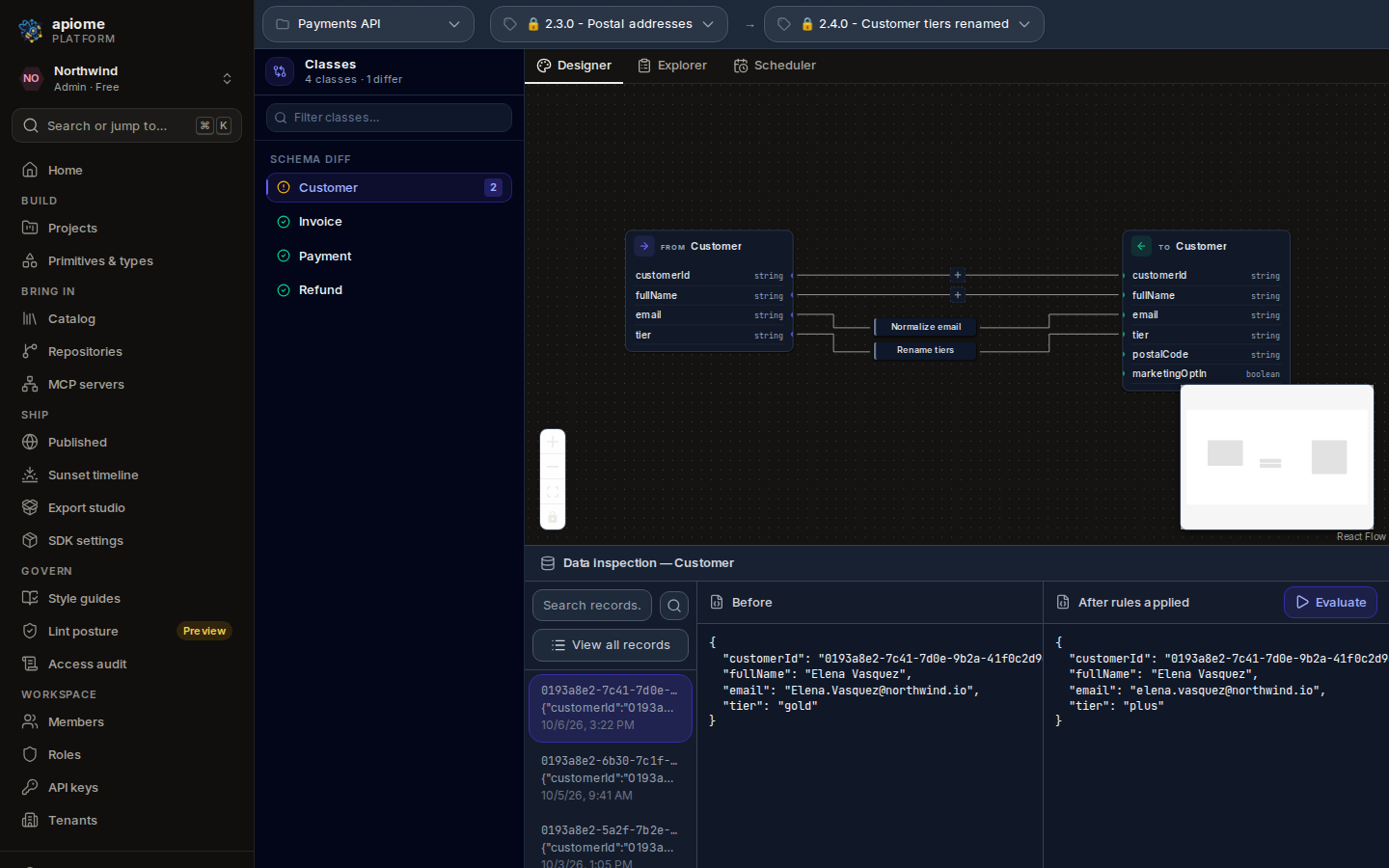Focus the Filter classes field
The width and height of the screenshot is (1389, 868).
[x=389, y=118]
